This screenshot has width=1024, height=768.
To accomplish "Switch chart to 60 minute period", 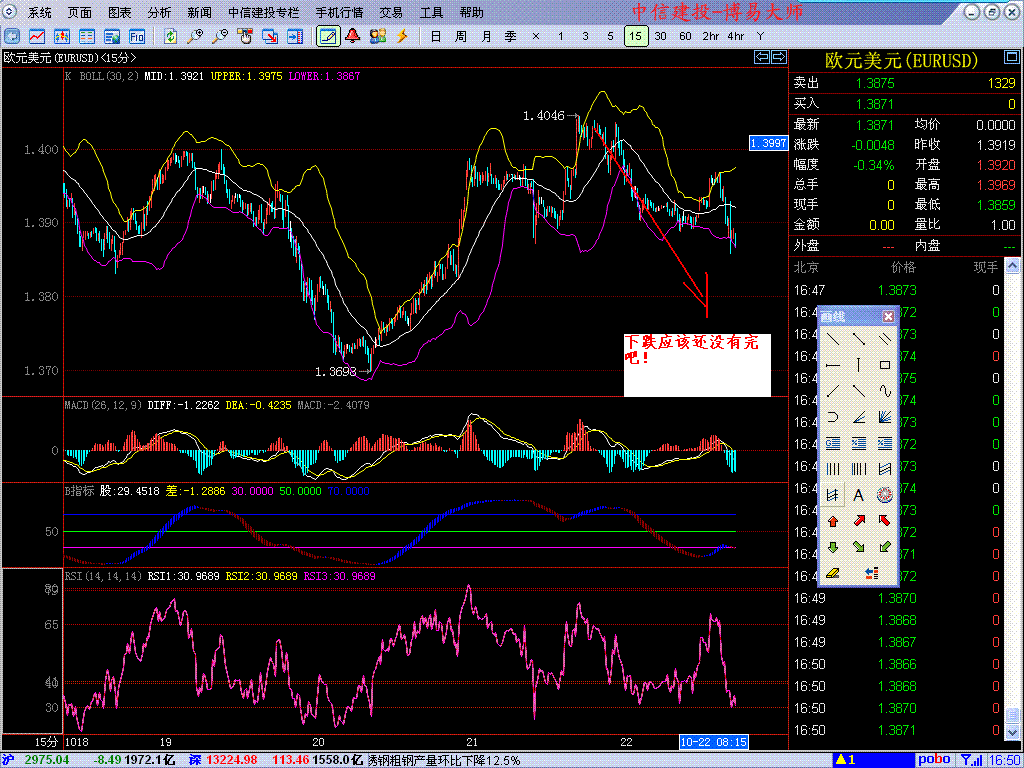I will pos(685,36).
